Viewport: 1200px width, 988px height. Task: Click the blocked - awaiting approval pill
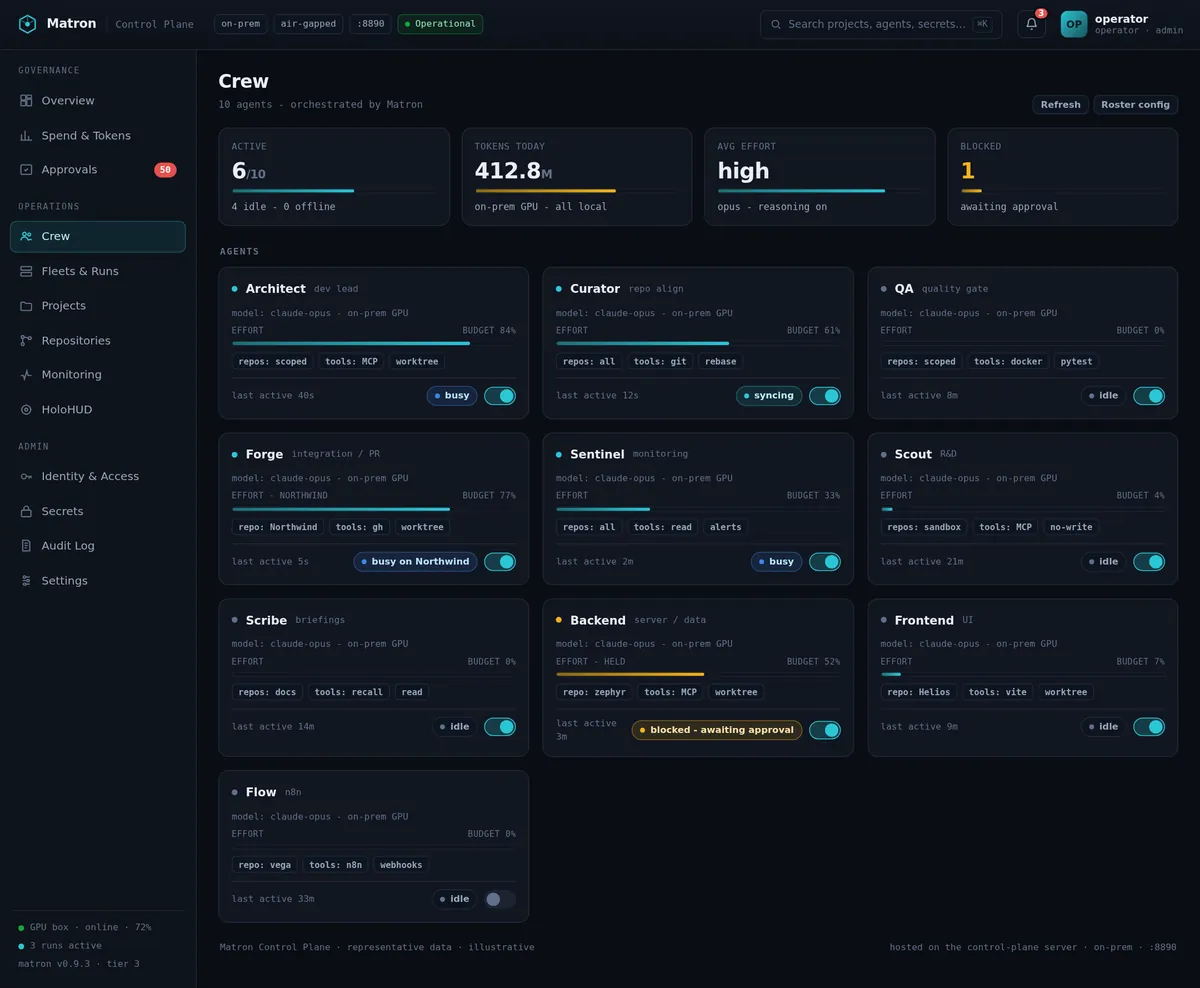point(717,730)
